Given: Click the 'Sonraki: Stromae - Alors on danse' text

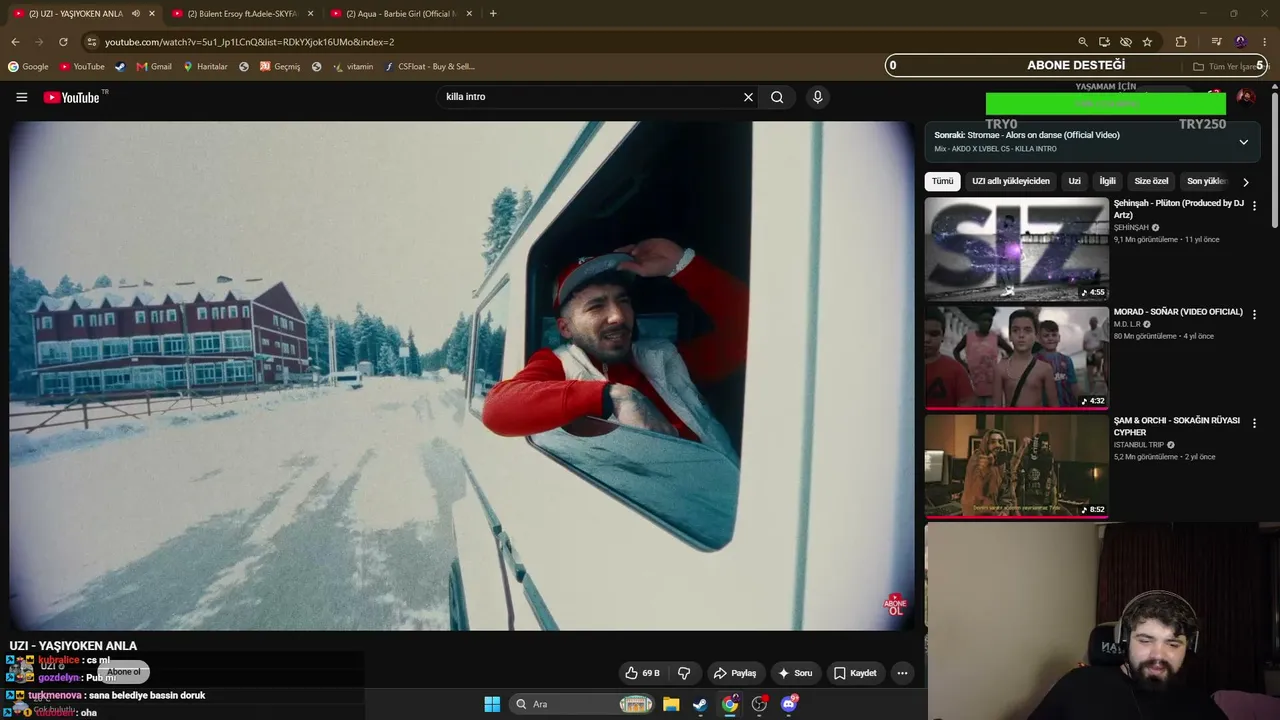Looking at the screenshot, I should [1027, 135].
